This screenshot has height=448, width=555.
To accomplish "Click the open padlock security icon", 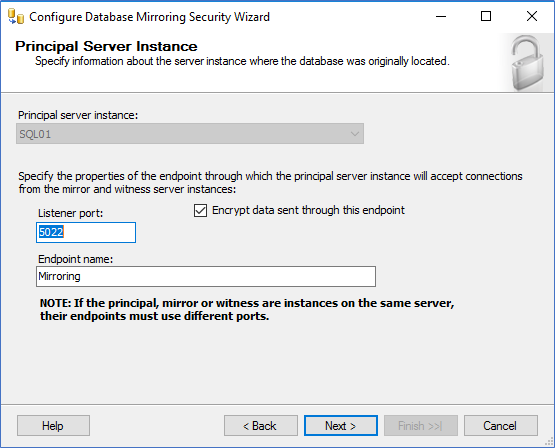I will pyautogui.click(x=527, y=63).
